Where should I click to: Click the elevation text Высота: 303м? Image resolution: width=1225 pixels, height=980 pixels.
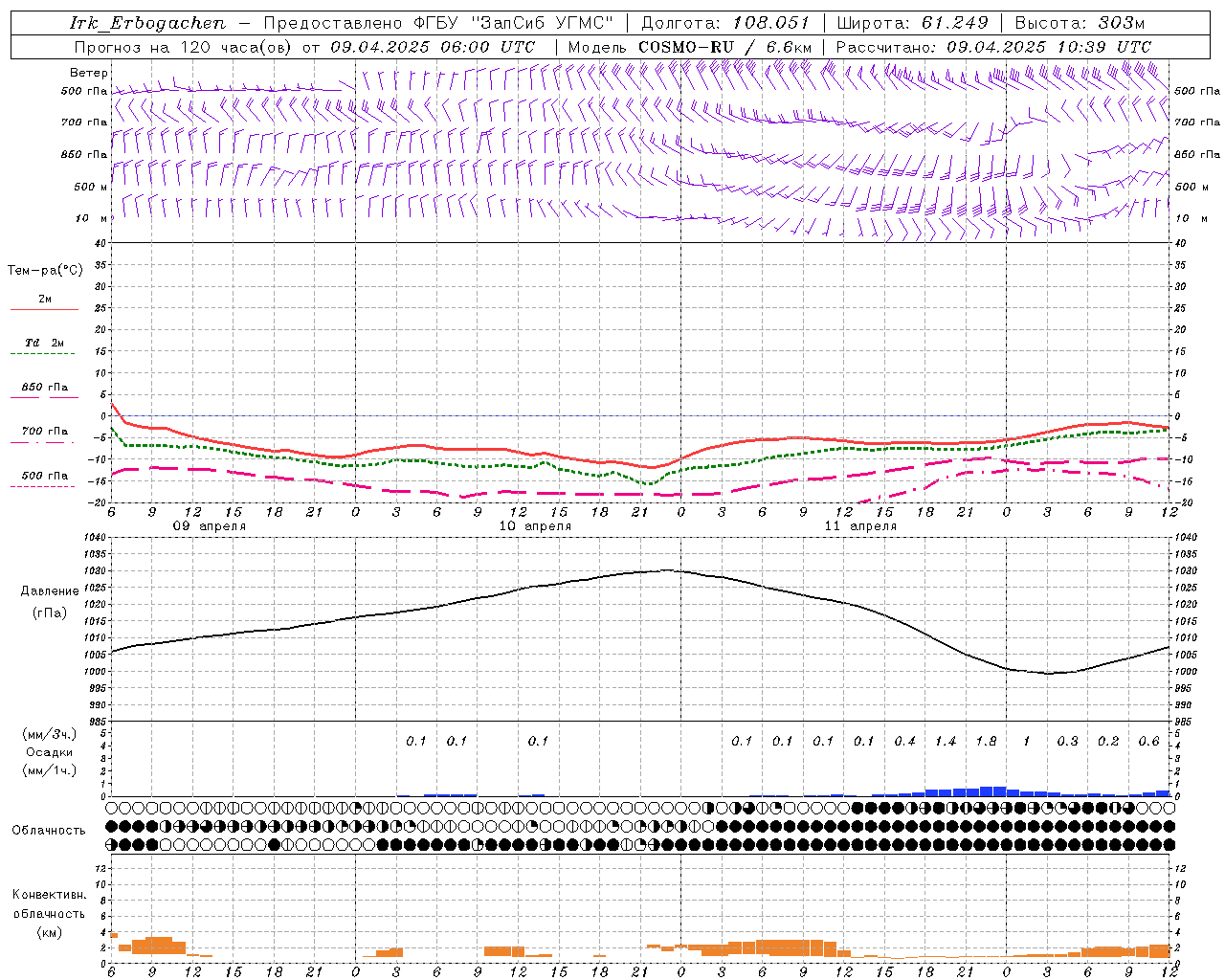[1080, 23]
